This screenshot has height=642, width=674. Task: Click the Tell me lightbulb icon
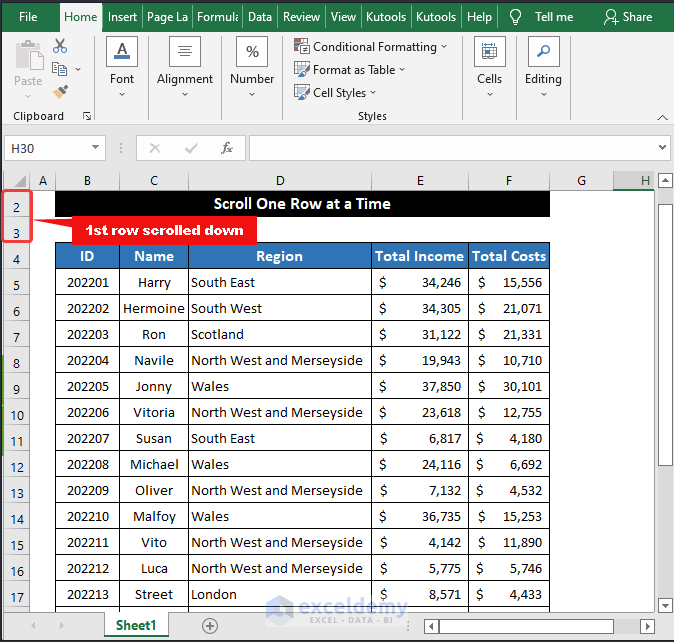(516, 17)
